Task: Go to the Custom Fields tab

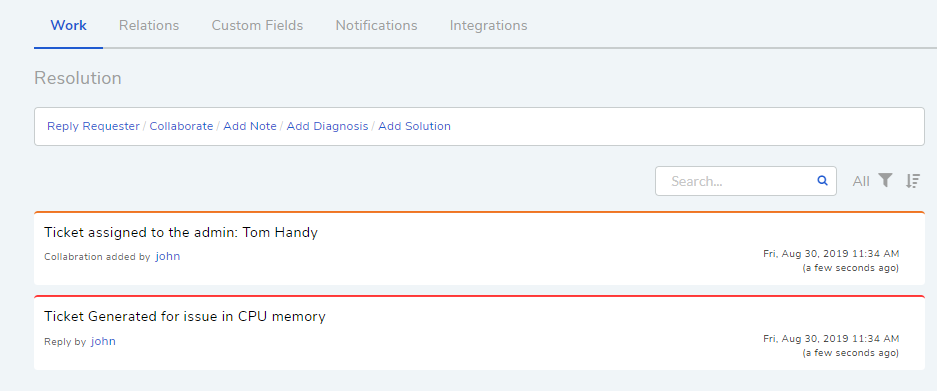Action: click(x=257, y=26)
